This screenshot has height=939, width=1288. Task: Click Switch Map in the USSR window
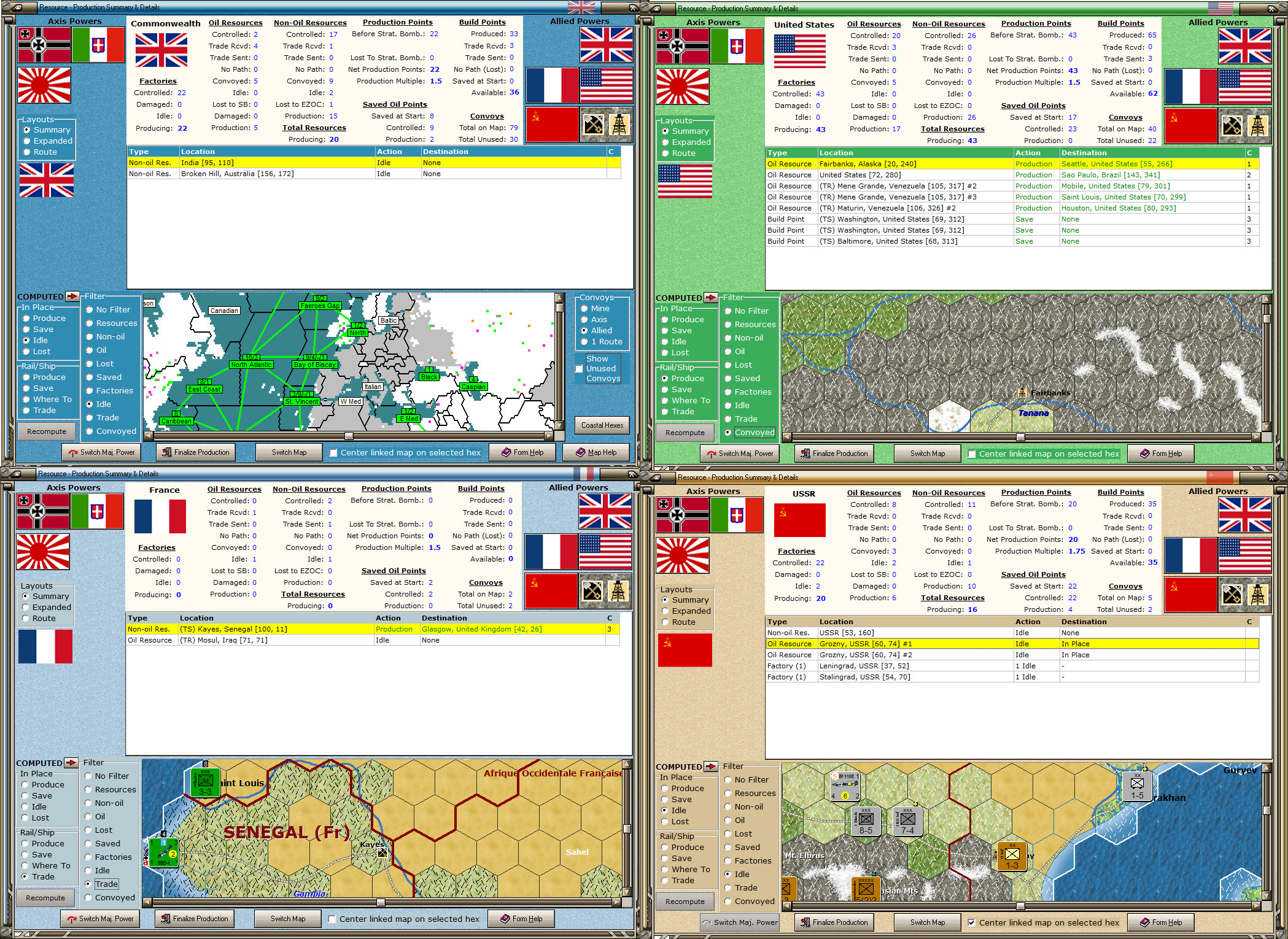point(928,923)
